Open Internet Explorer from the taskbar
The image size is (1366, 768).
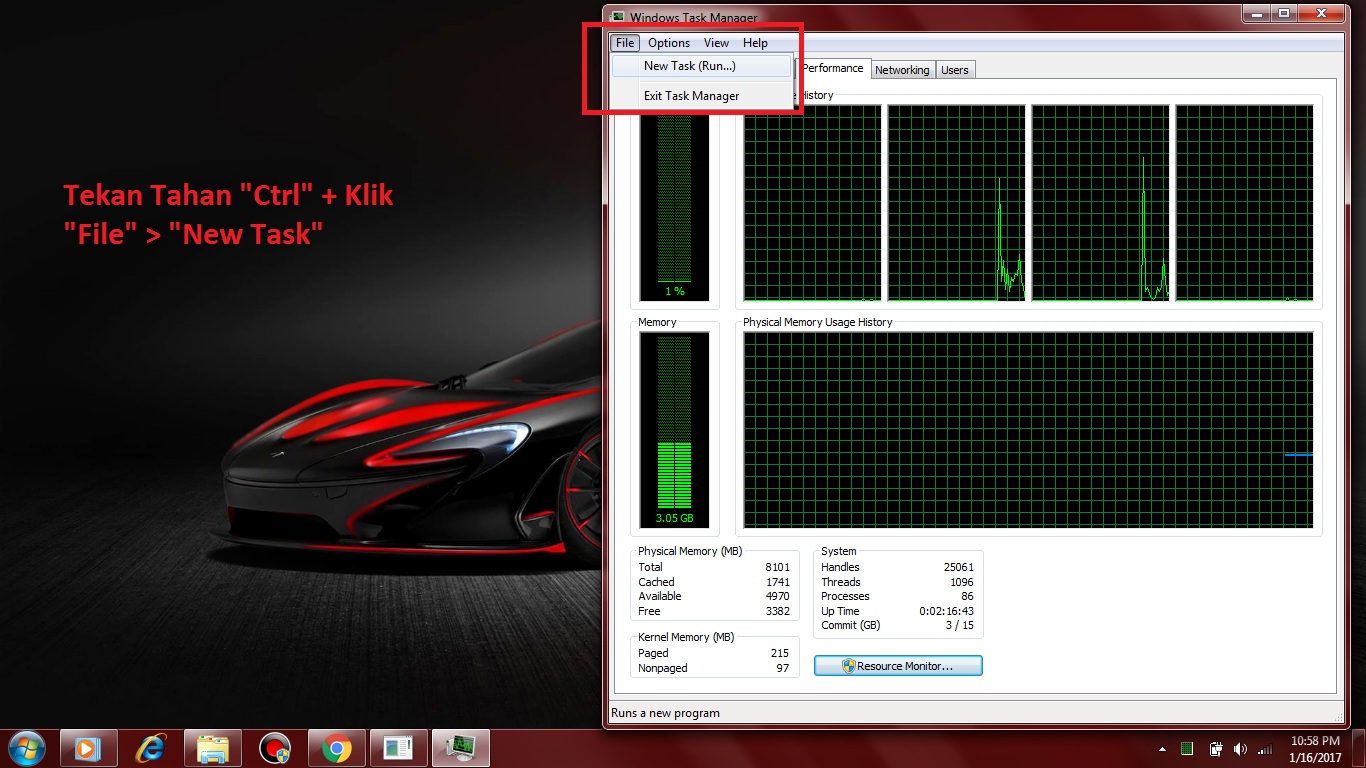pos(150,748)
